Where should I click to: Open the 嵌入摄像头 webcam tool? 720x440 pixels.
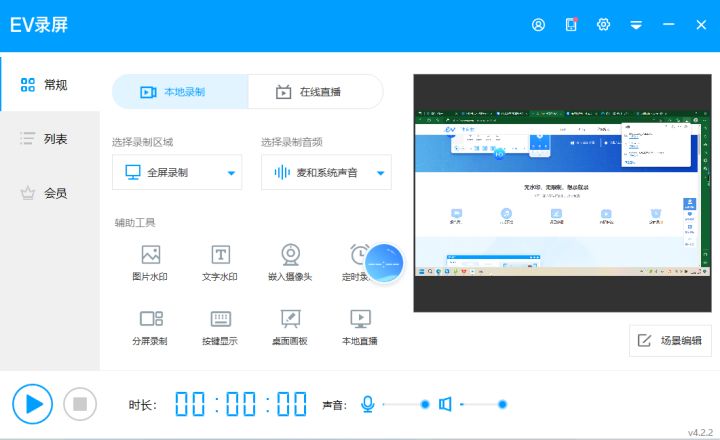tap(290, 263)
